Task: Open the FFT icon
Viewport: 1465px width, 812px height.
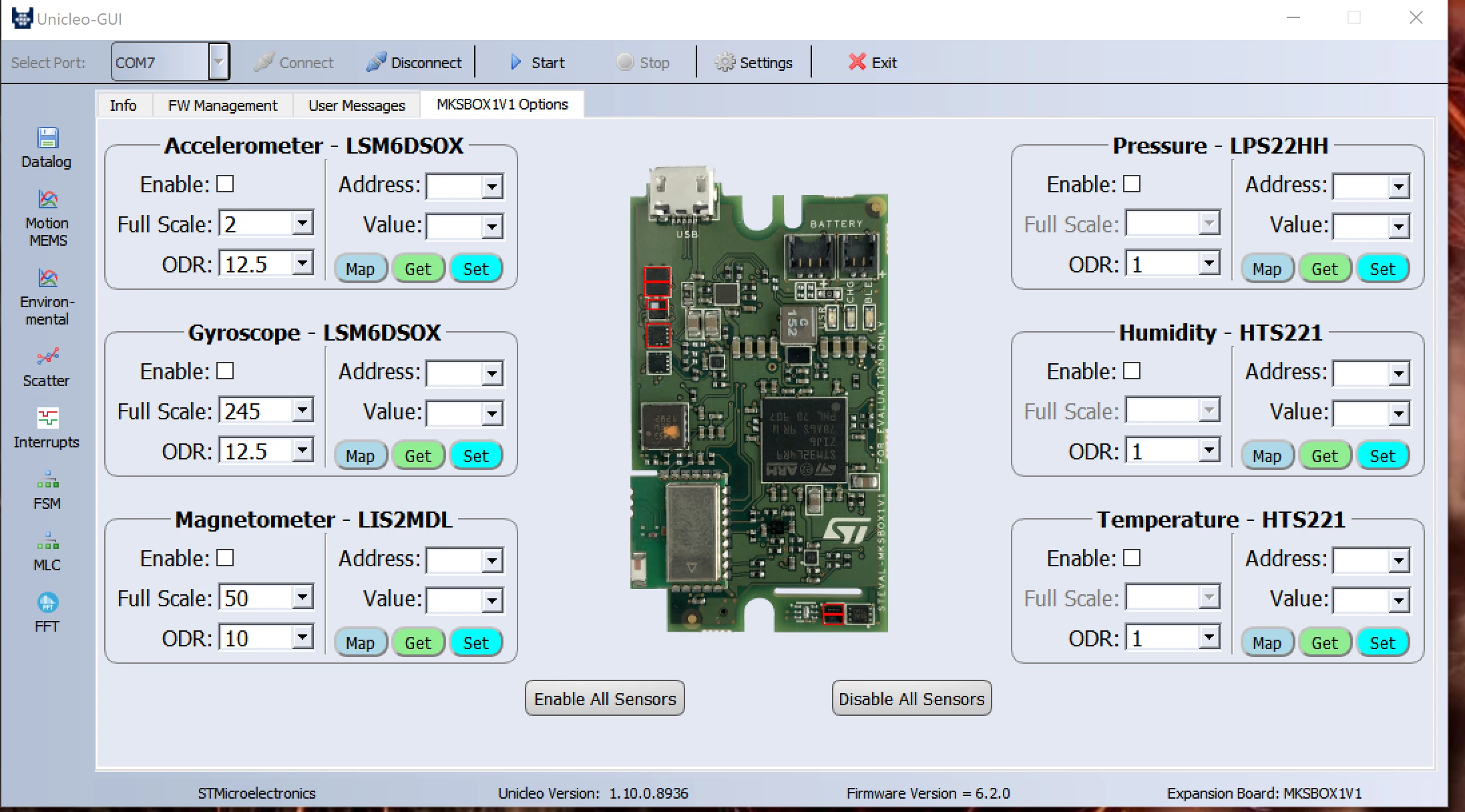Action: [x=47, y=603]
